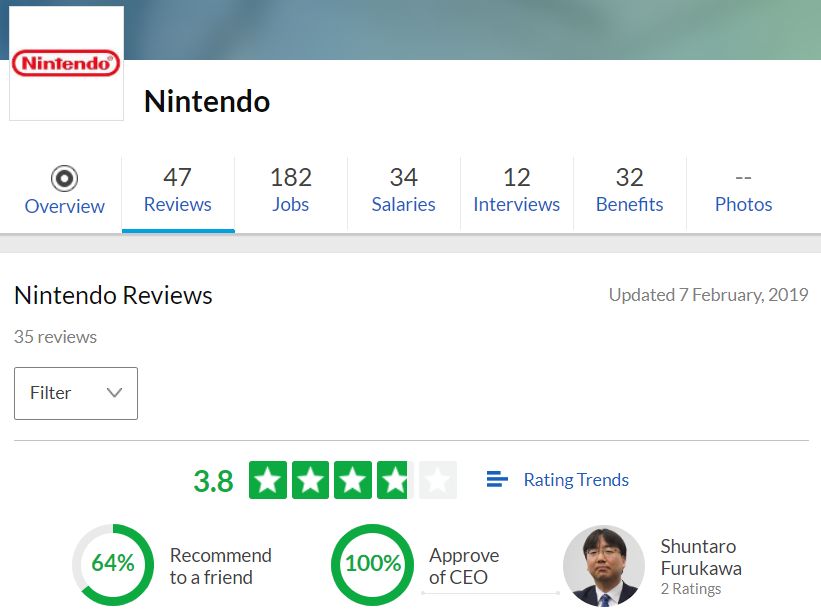
Task: View the 34 Salaries tab
Action: pyautogui.click(x=404, y=192)
